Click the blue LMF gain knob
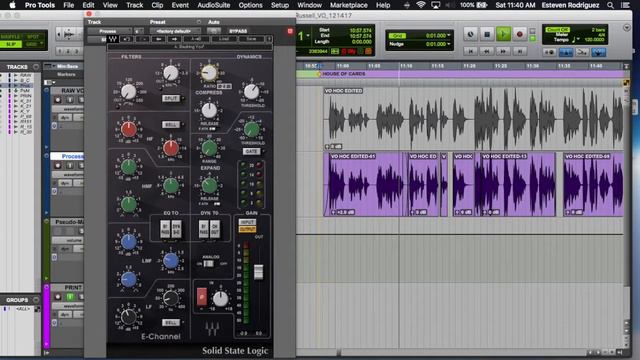 (x=129, y=242)
